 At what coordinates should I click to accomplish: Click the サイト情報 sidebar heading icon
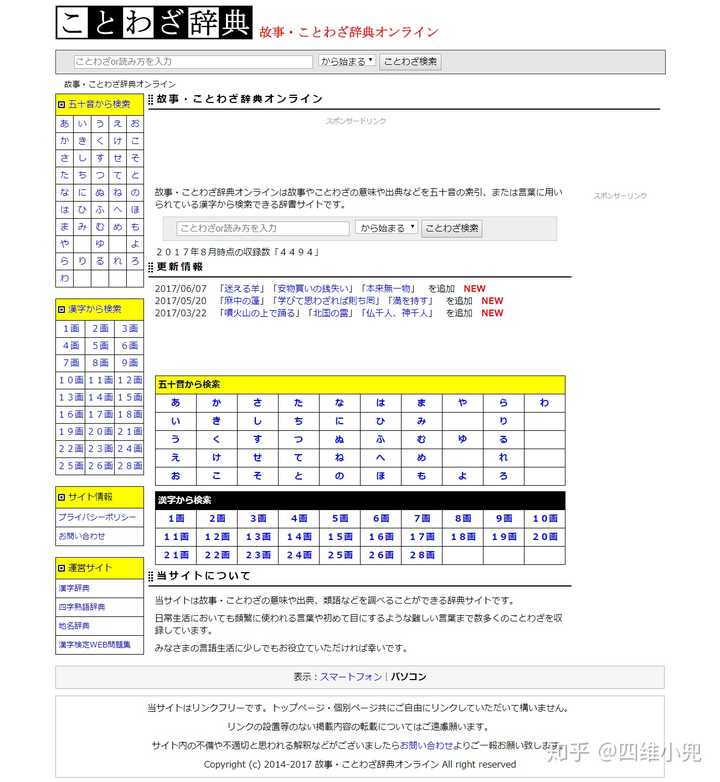[61, 497]
